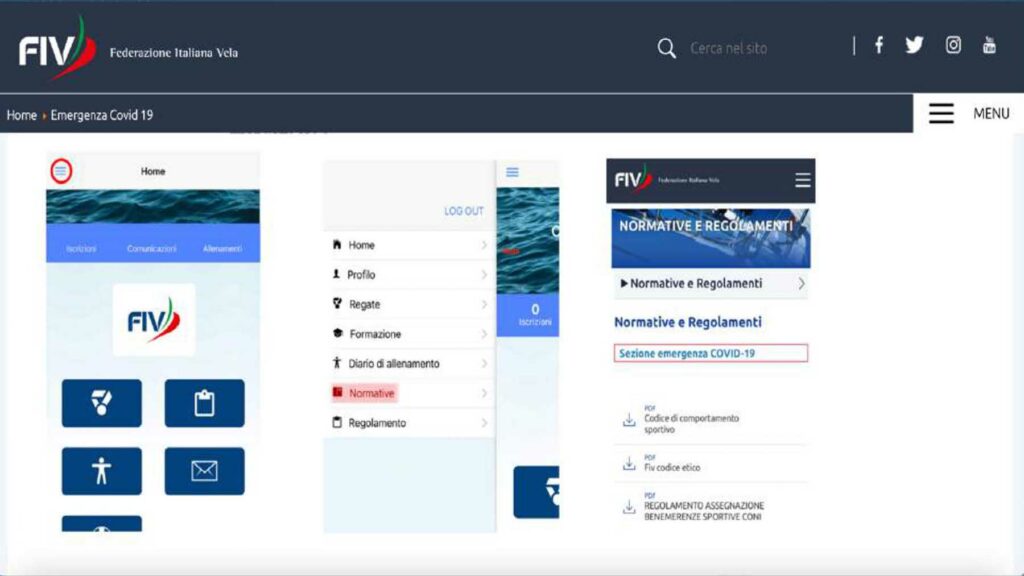The image size is (1024, 576).
Task: Open the YouTube social icon
Action: pyautogui.click(x=989, y=45)
